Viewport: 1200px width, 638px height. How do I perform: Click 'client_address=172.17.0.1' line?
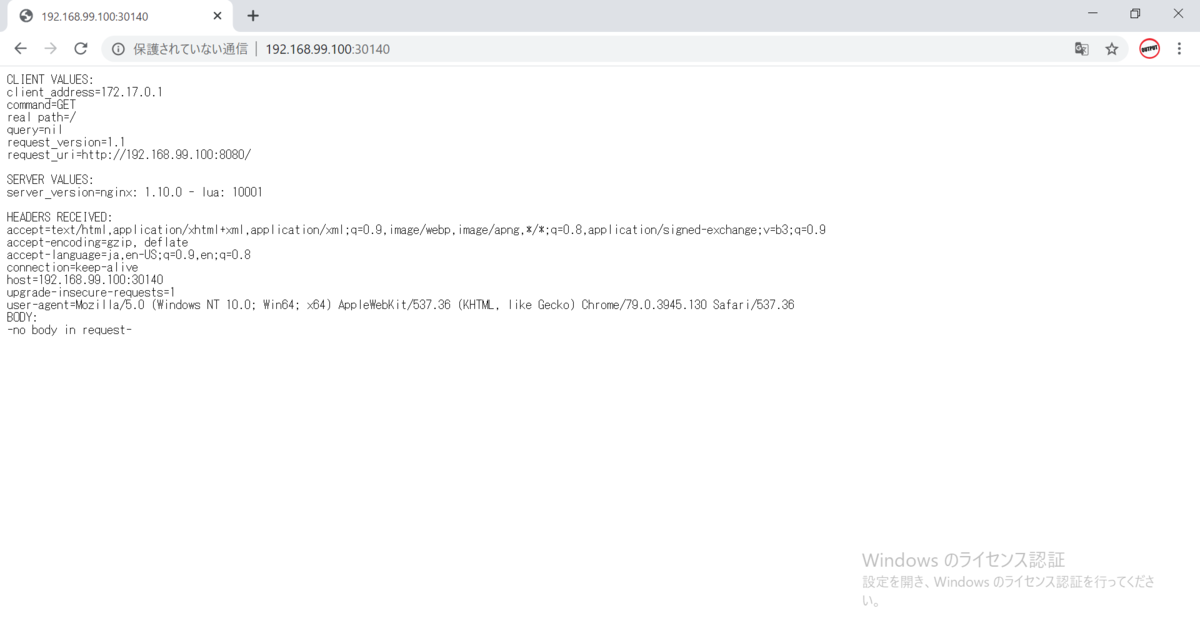(84, 91)
